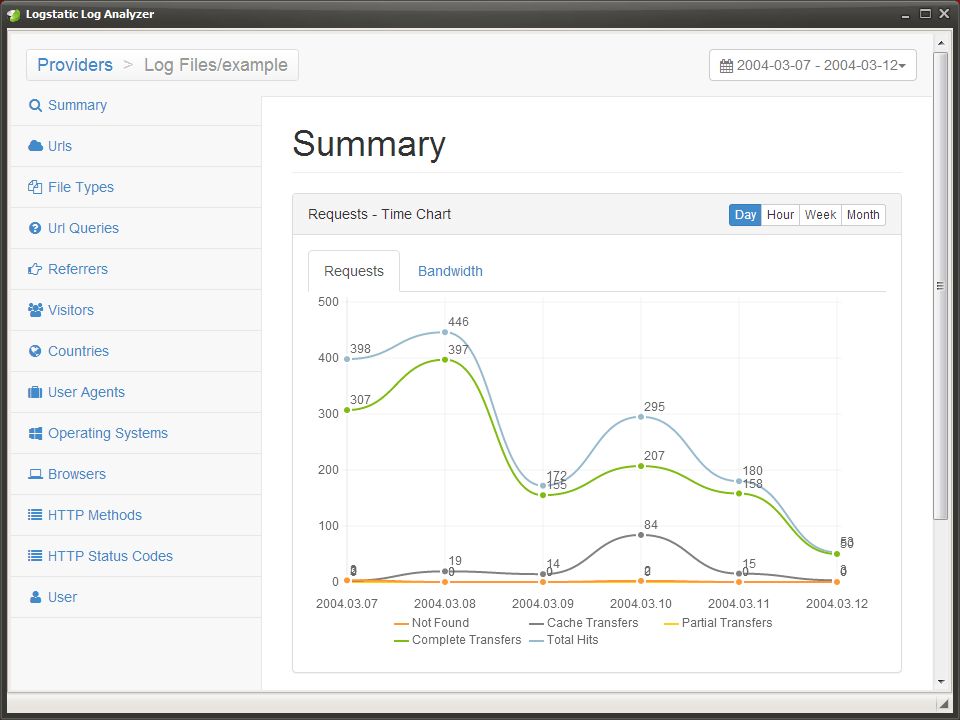Select the Browsers monitor icon
The width and height of the screenshot is (960, 720).
click(35, 474)
